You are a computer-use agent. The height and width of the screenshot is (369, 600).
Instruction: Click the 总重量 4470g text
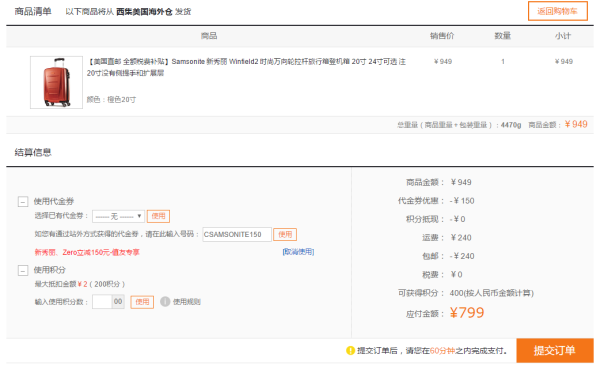(459, 125)
